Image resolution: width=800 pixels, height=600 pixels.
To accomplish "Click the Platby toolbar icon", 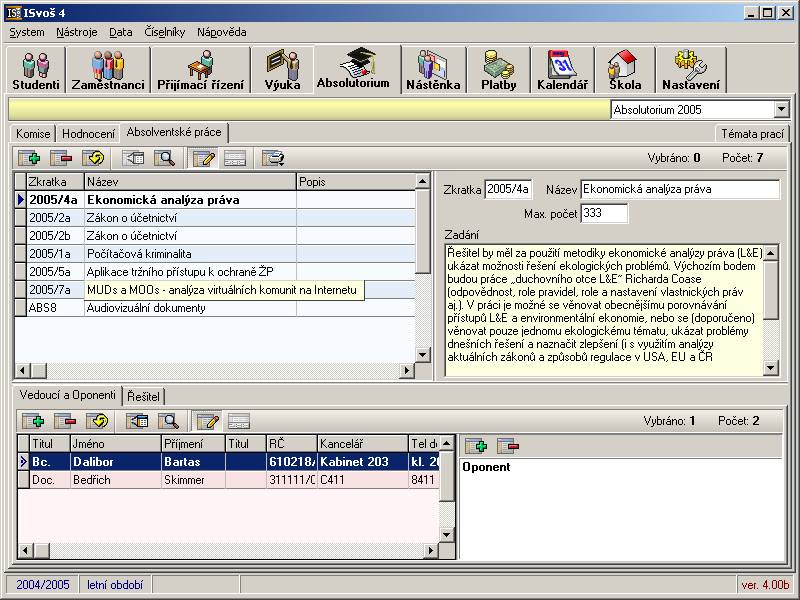I will [x=498, y=70].
